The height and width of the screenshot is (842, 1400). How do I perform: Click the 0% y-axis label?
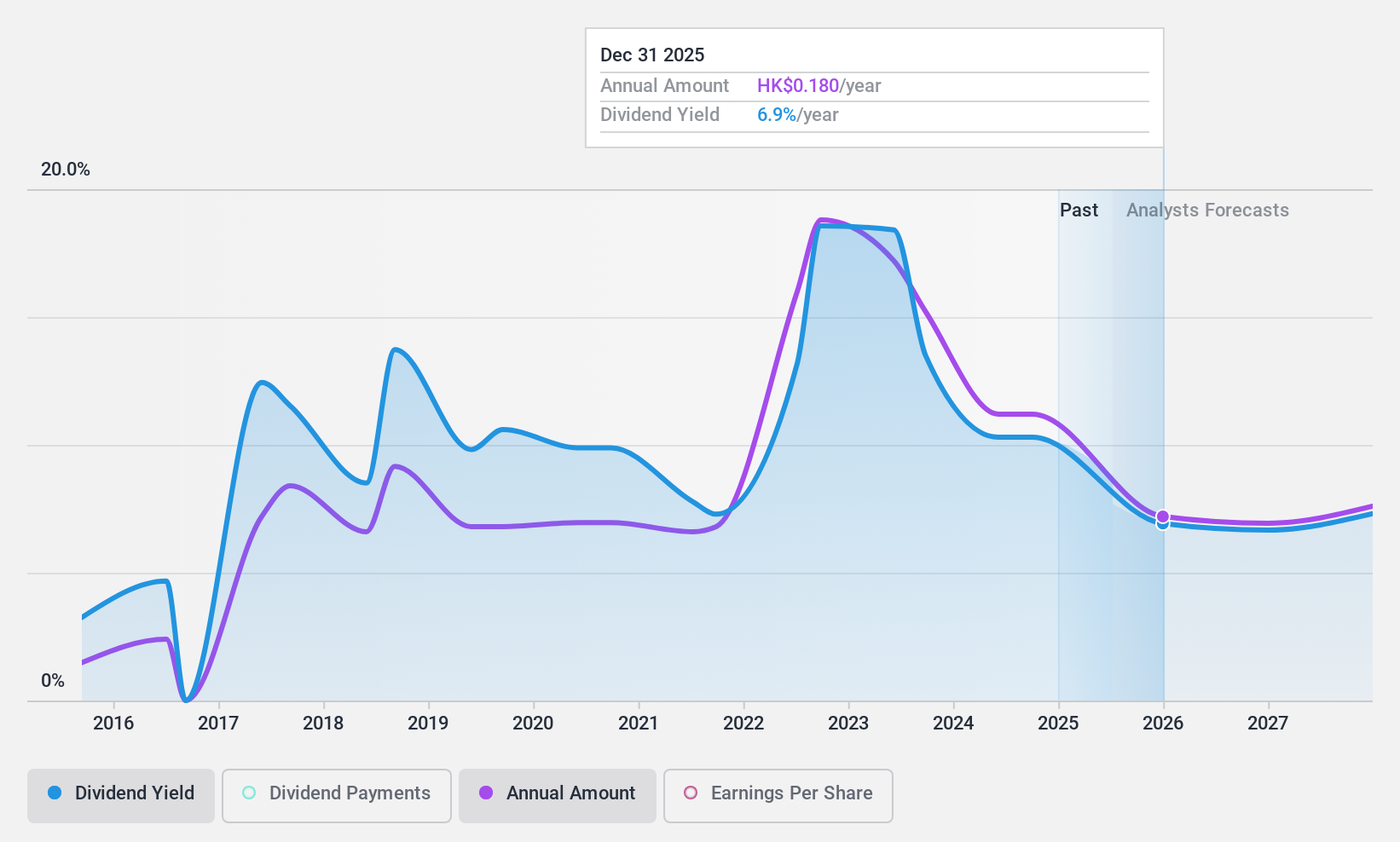(53, 681)
